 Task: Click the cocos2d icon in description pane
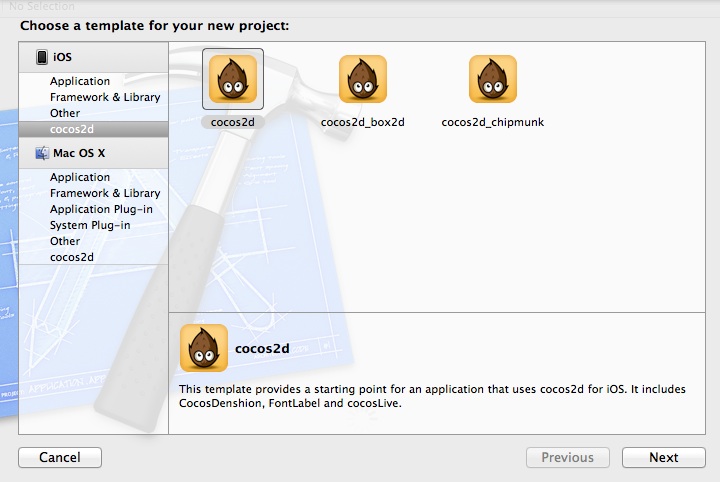[204, 348]
